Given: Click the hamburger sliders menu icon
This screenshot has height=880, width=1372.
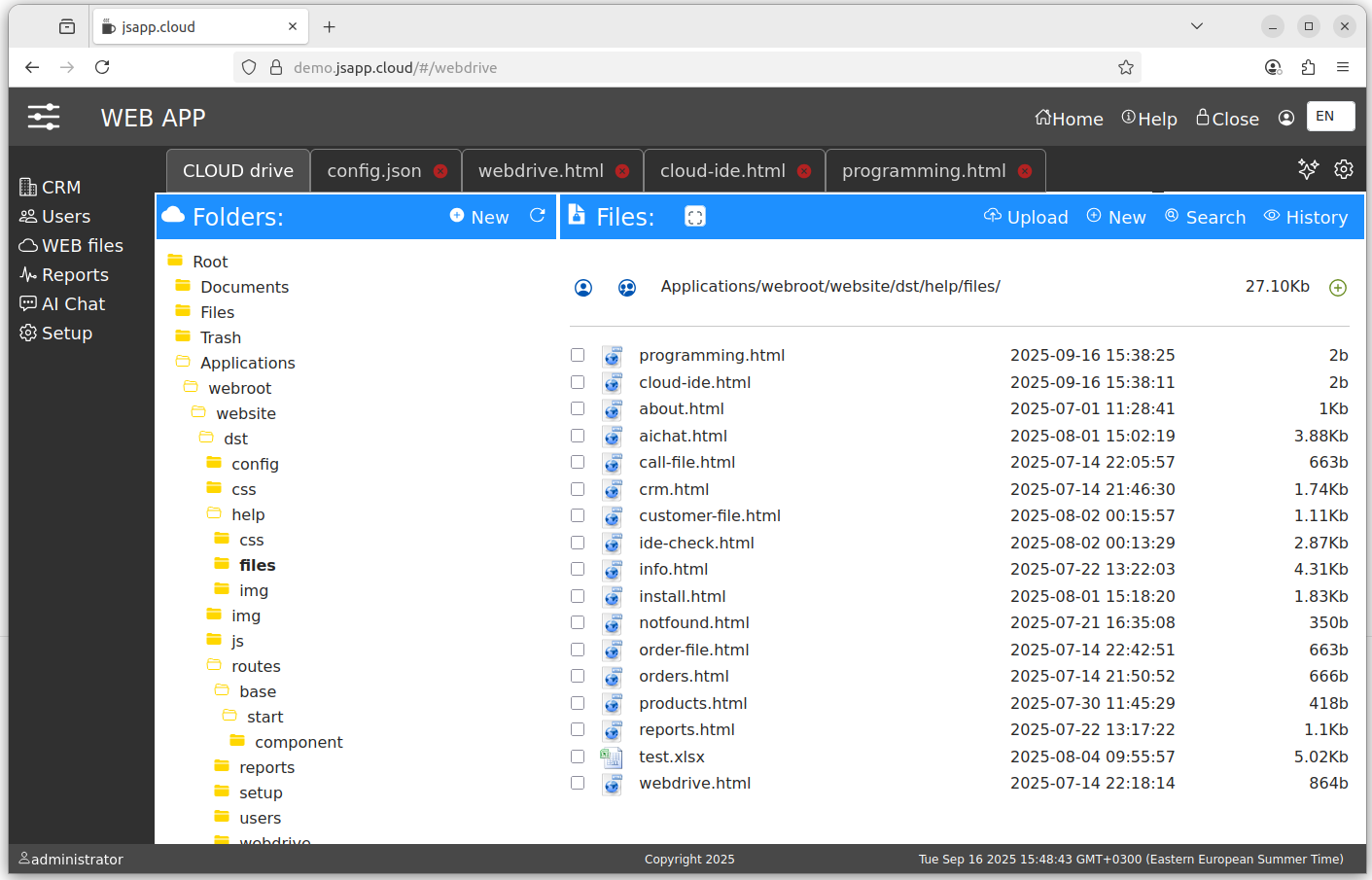Looking at the screenshot, I should (44, 118).
